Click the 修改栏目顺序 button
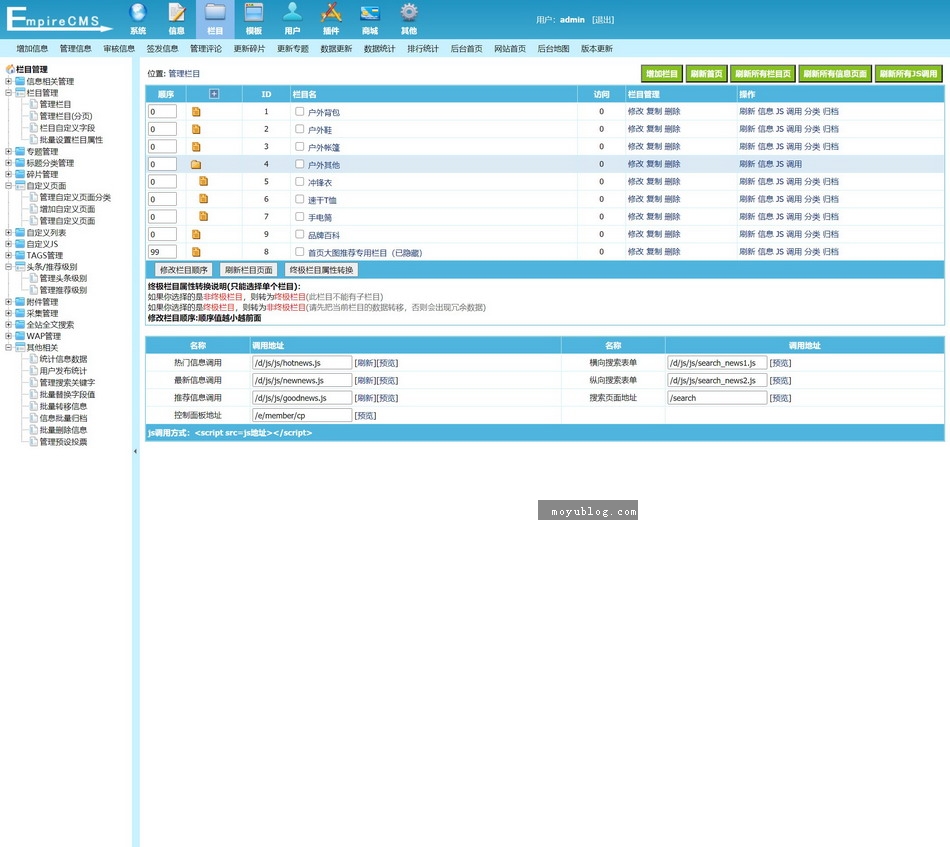Image resolution: width=950 pixels, height=847 pixels. click(184, 270)
